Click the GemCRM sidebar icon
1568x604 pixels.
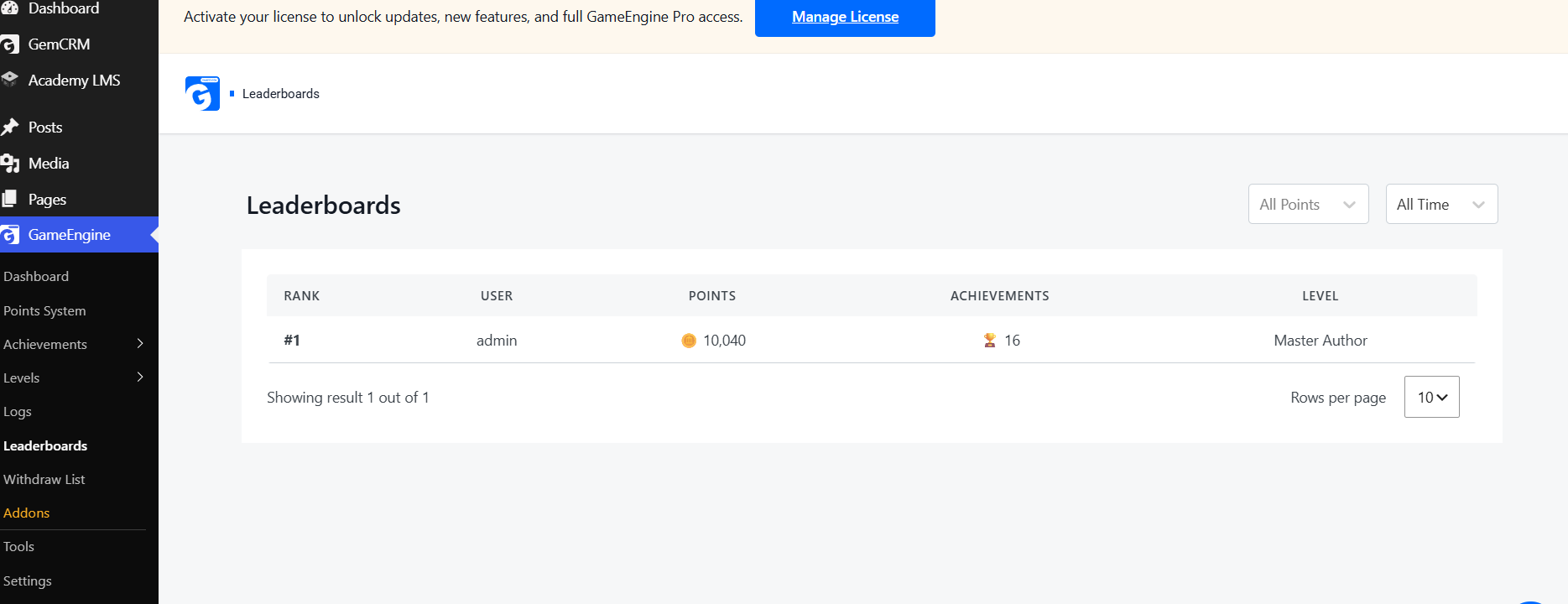(10, 44)
